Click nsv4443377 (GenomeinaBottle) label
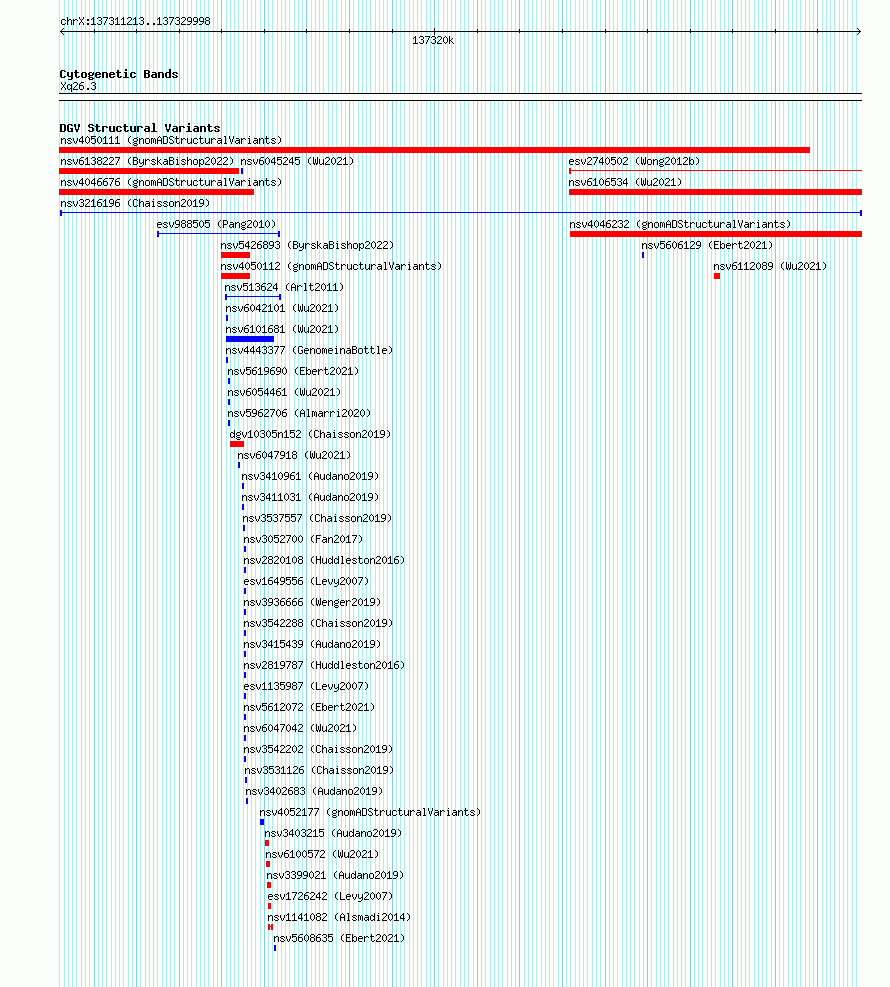The height and width of the screenshot is (987, 890). (309, 350)
